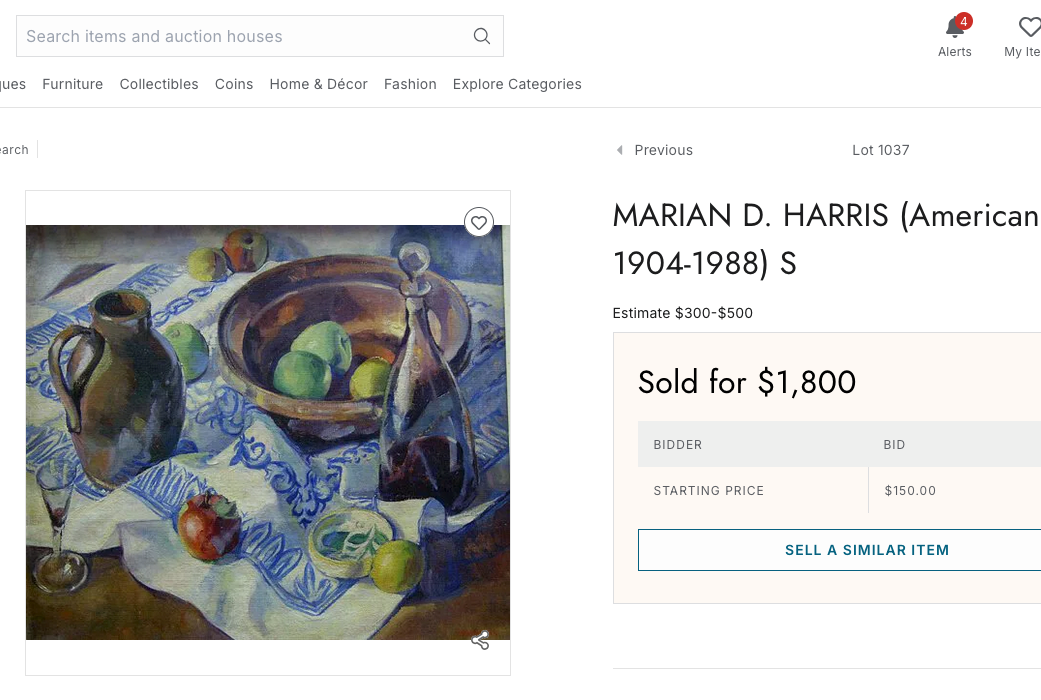Open the Coins category
The image size is (1041, 700).
click(x=234, y=84)
